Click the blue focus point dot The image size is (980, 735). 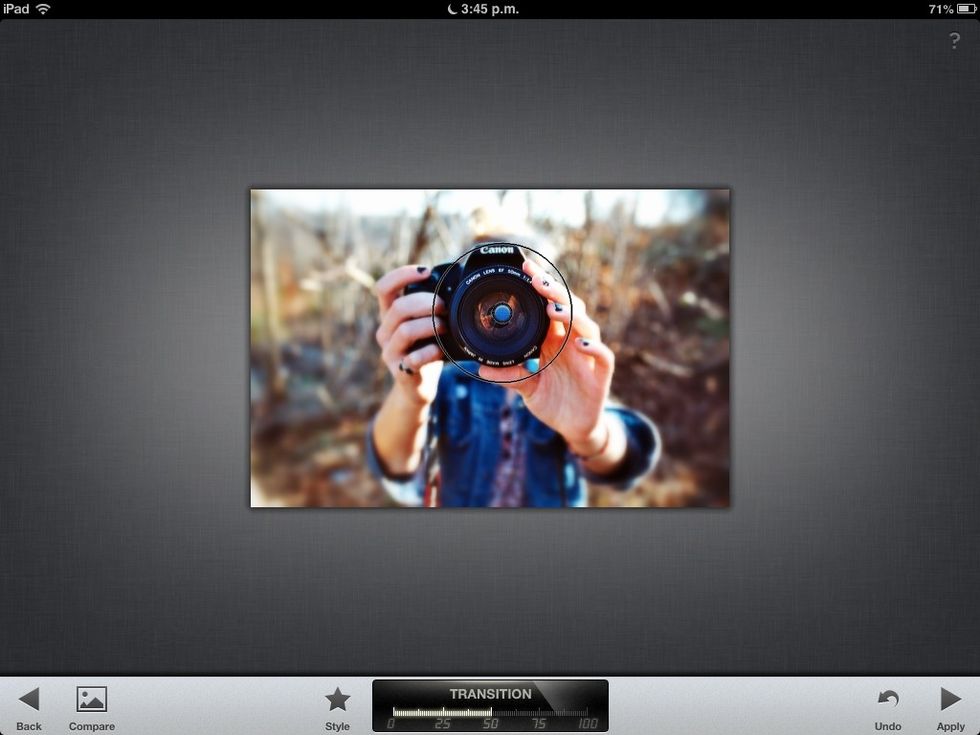502,314
